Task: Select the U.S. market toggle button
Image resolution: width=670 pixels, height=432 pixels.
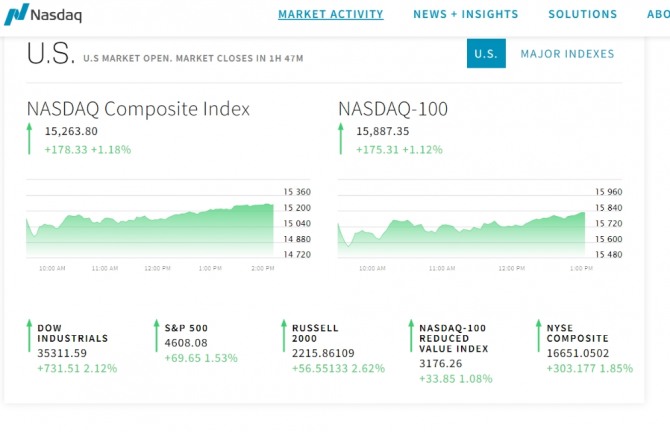Action: point(486,54)
